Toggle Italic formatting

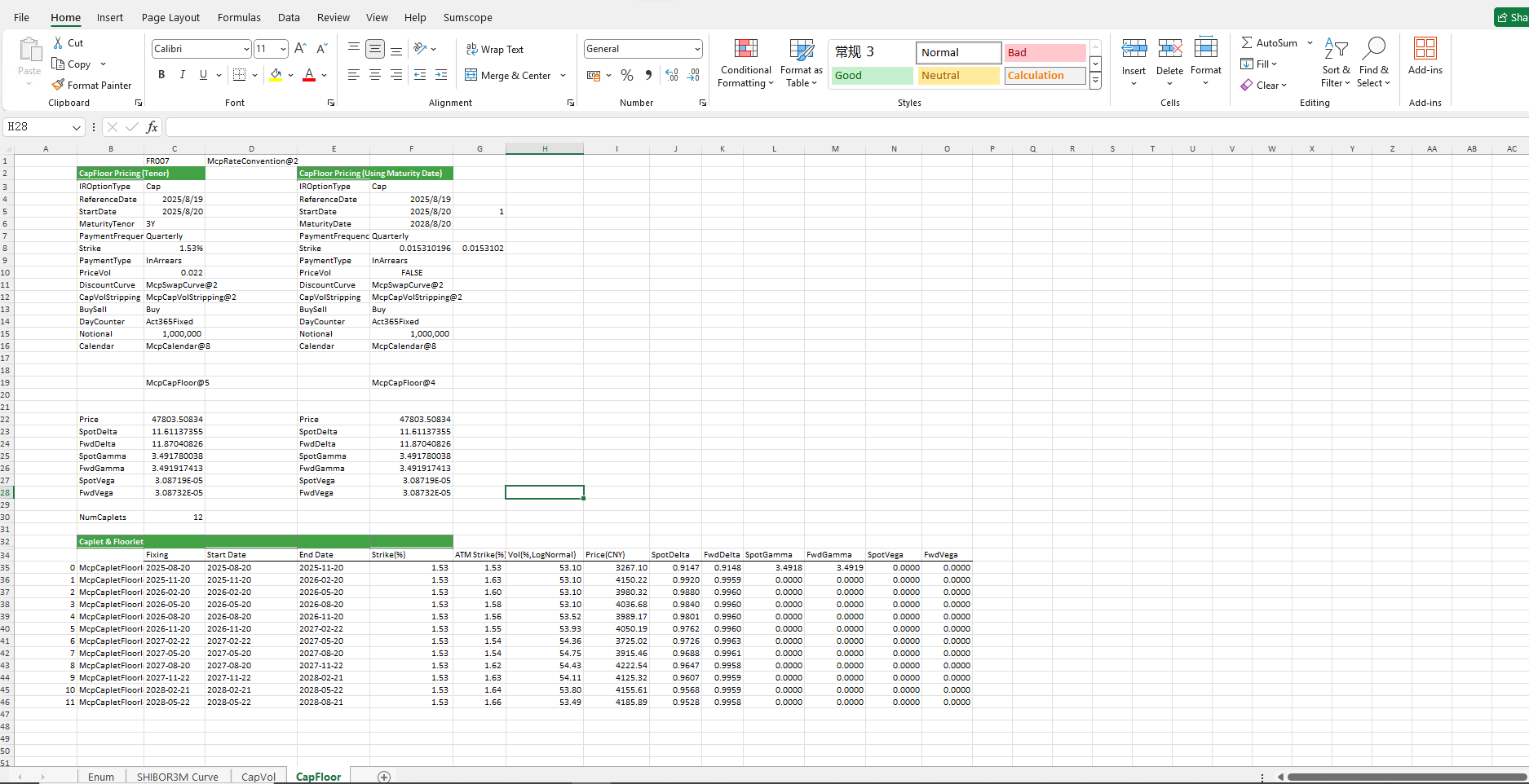tap(182, 75)
